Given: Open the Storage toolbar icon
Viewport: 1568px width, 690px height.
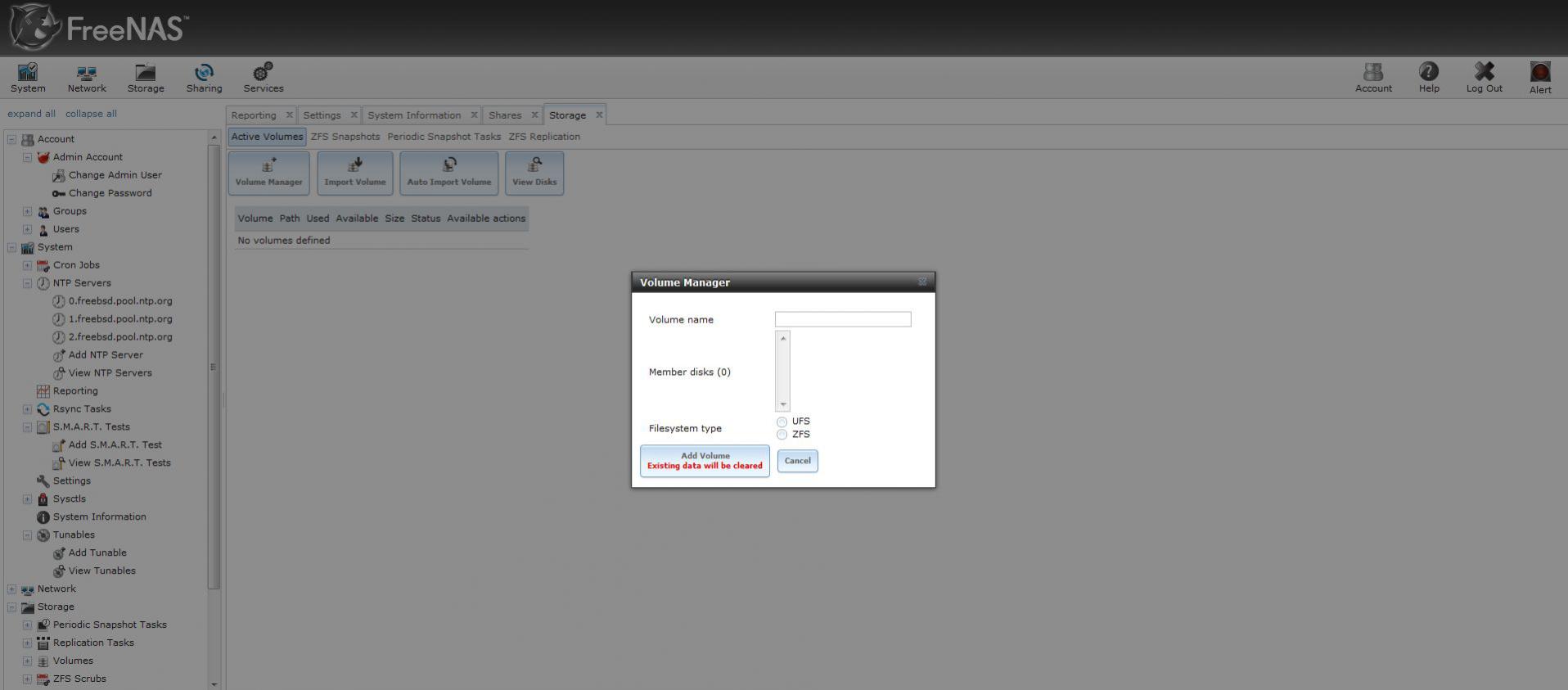Looking at the screenshot, I should [146, 79].
